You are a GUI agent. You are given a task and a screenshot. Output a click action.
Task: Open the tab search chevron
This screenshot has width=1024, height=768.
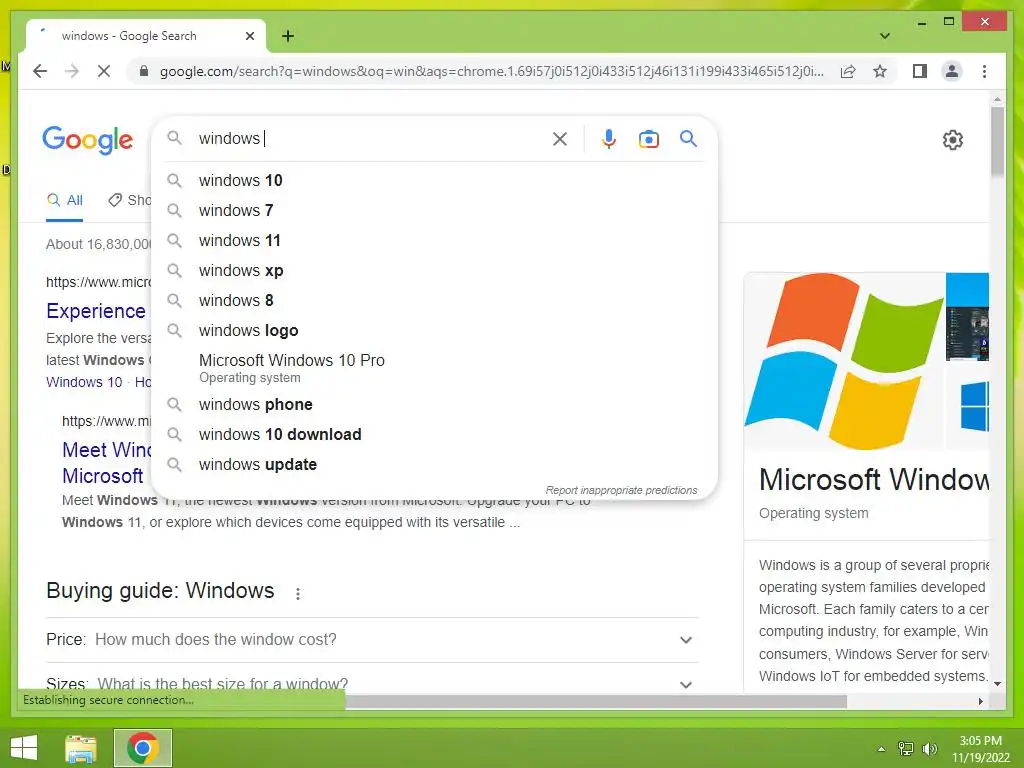pos(885,36)
